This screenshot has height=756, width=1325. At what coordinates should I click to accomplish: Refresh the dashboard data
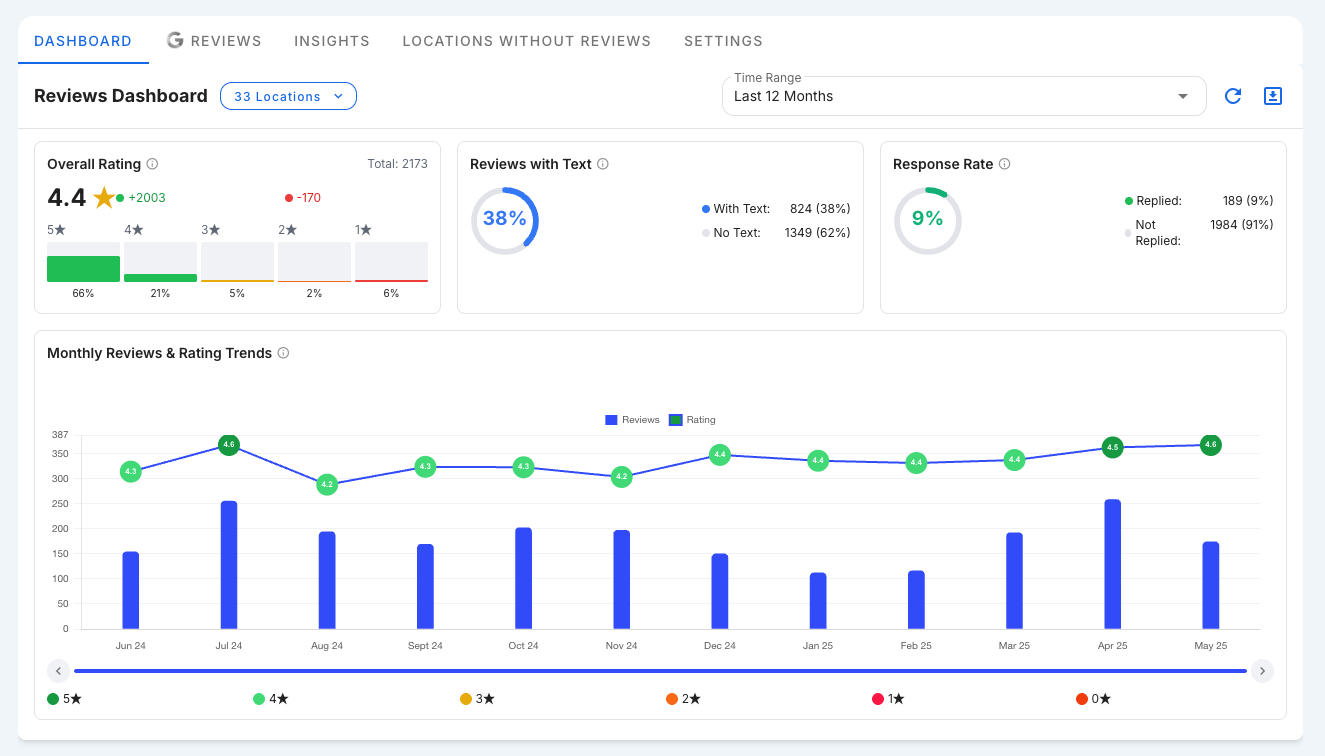coord(1232,96)
